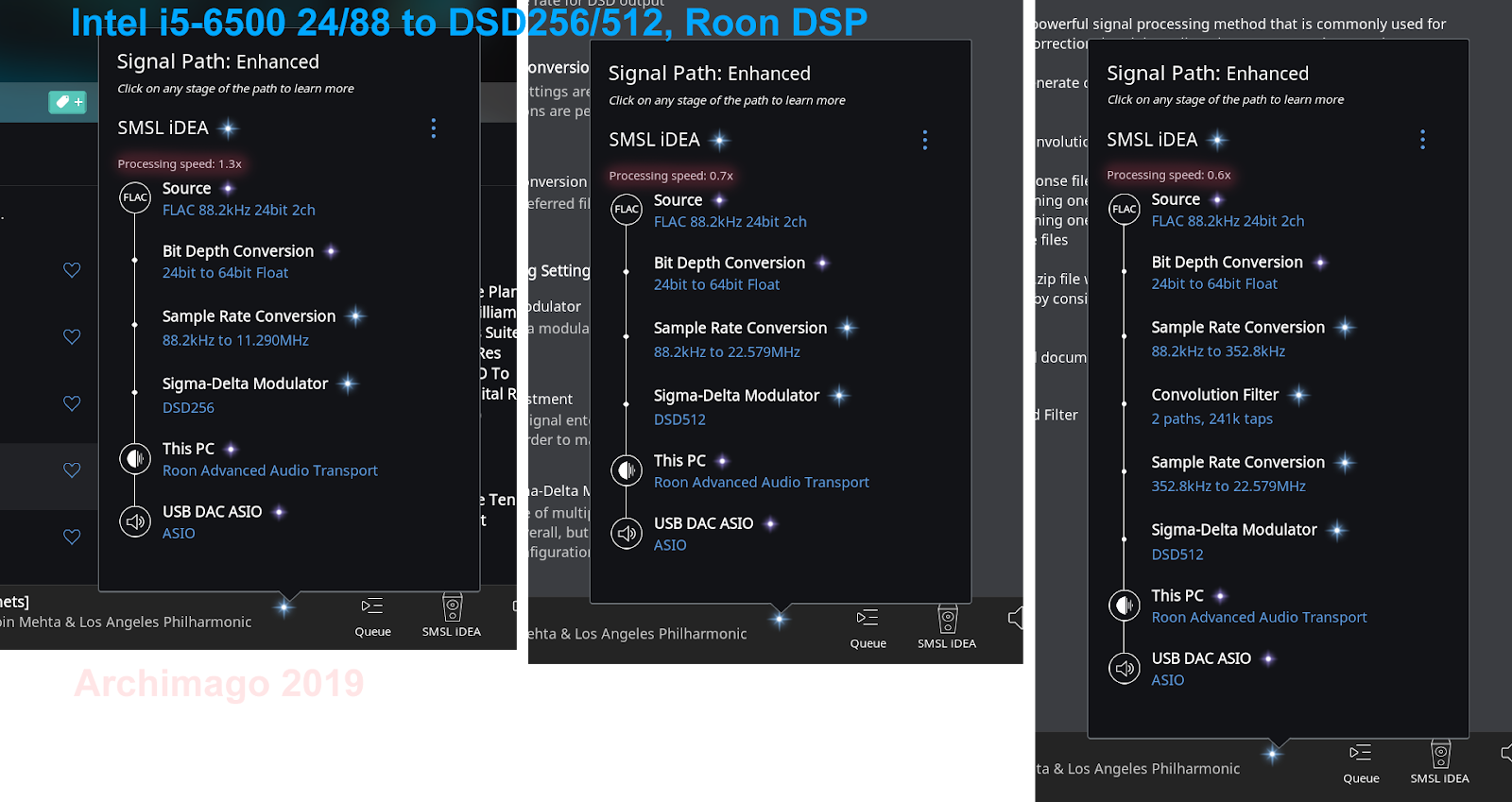Click the FLAC source icon in DSD256 panel

[135, 197]
